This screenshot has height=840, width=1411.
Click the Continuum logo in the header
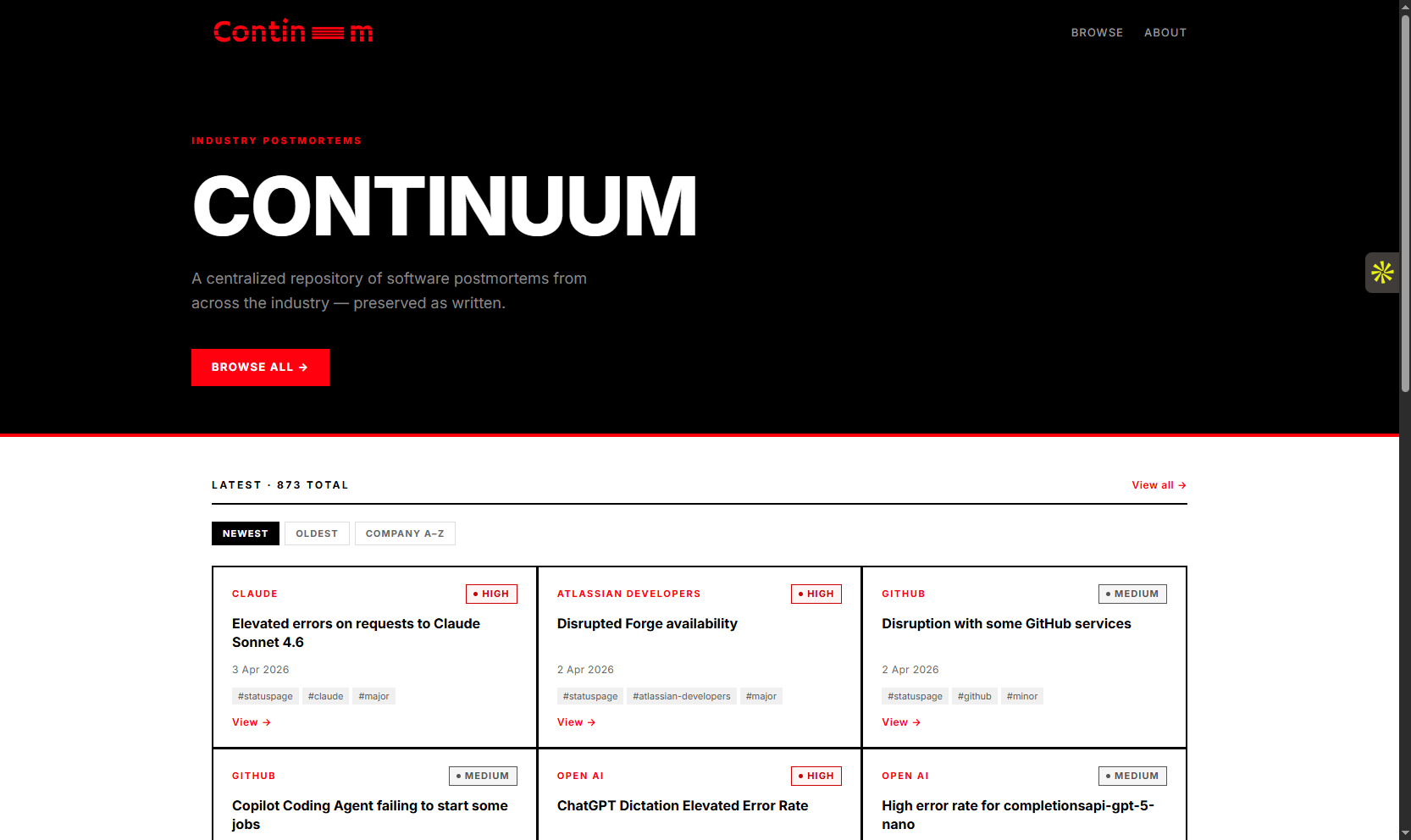coord(293,30)
